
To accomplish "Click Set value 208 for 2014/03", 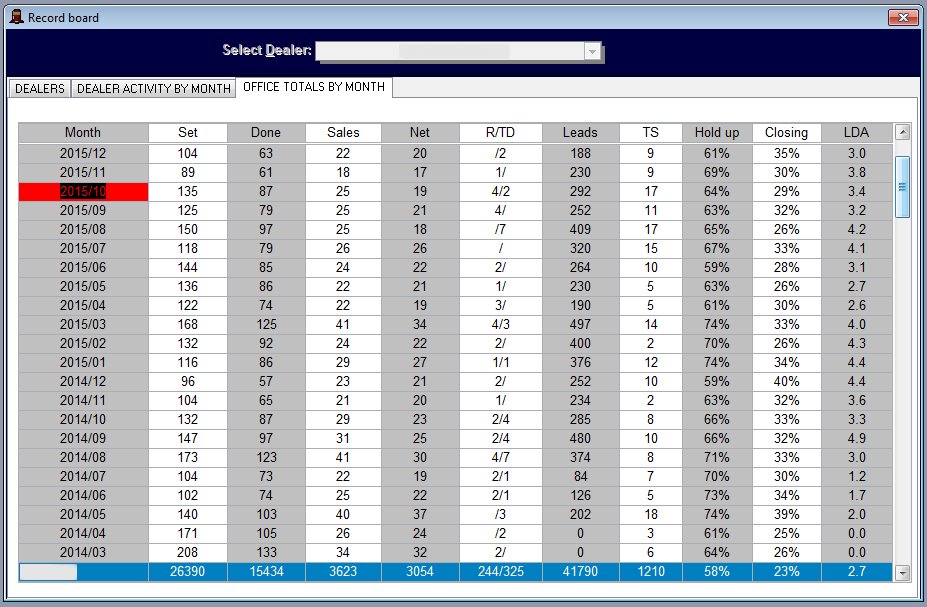I will [187, 552].
